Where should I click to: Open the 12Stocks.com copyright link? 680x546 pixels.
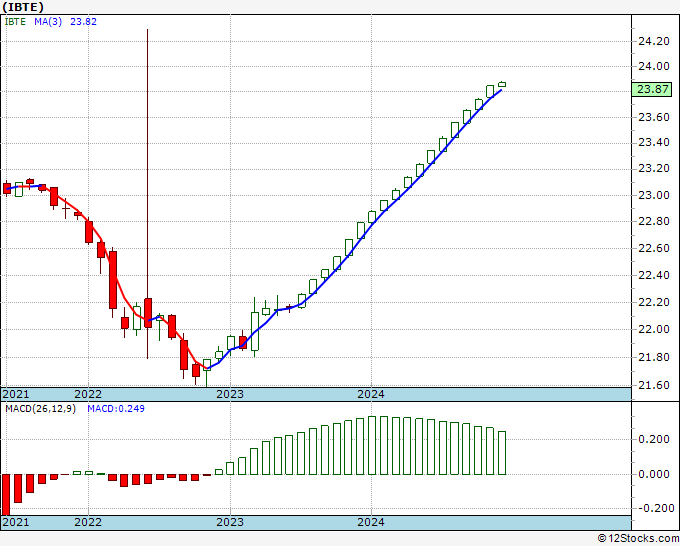638,538
